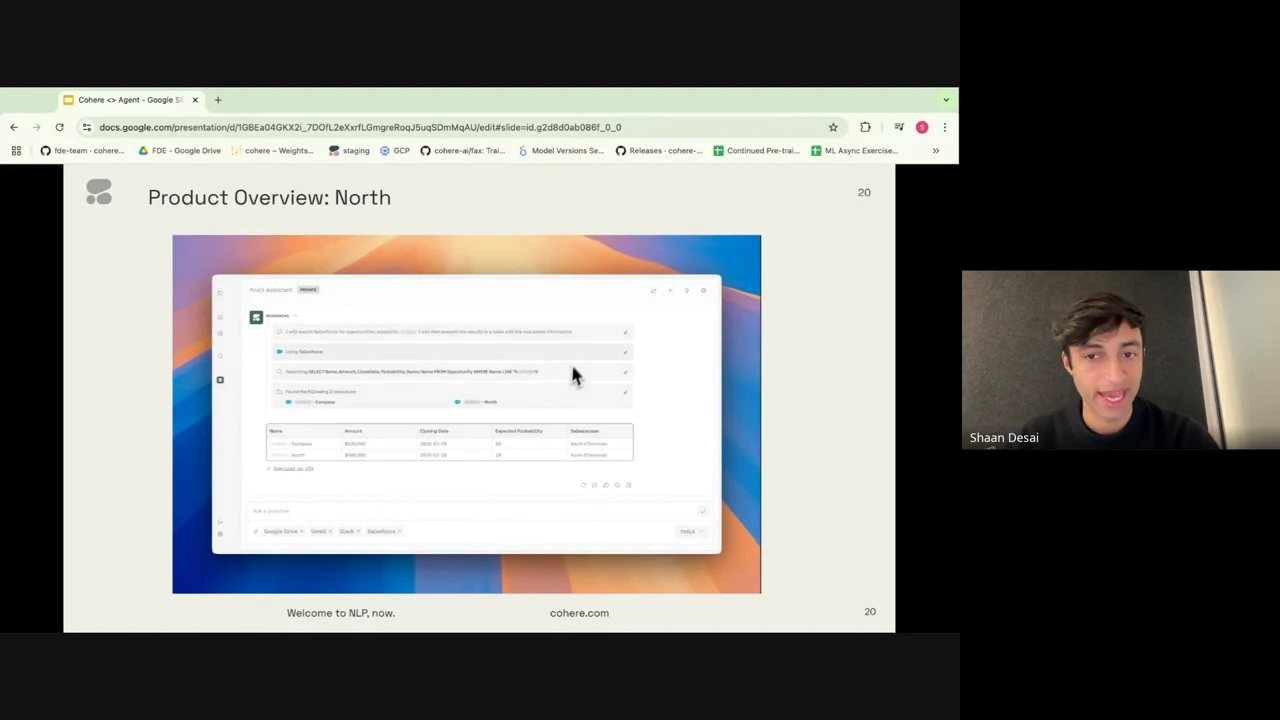Open the Model Versions bookmark
This screenshot has height=720, width=1280.
(x=560, y=151)
